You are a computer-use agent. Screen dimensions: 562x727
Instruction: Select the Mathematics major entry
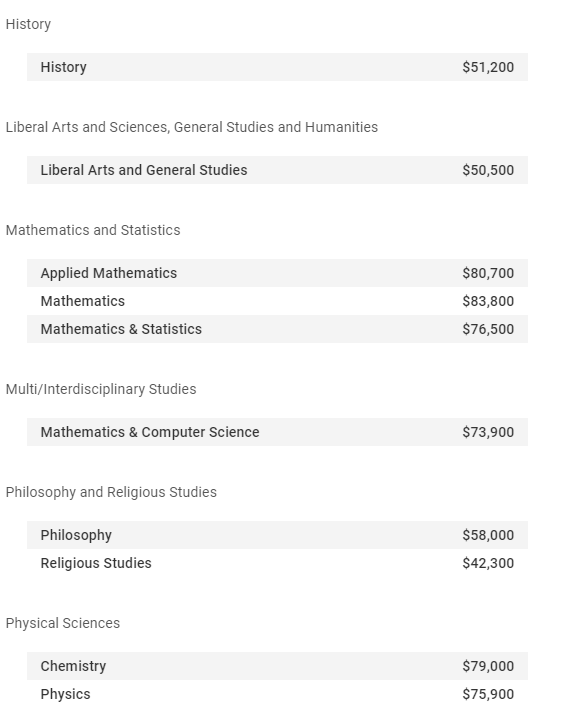277,301
